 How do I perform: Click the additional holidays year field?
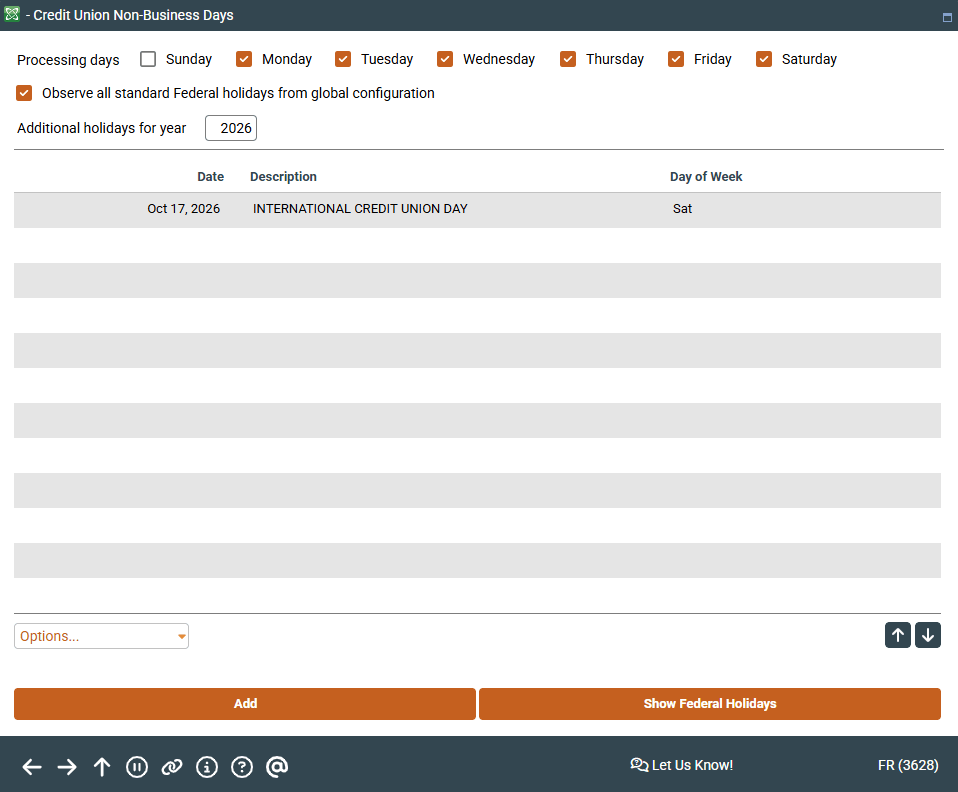tap(231, 128)
